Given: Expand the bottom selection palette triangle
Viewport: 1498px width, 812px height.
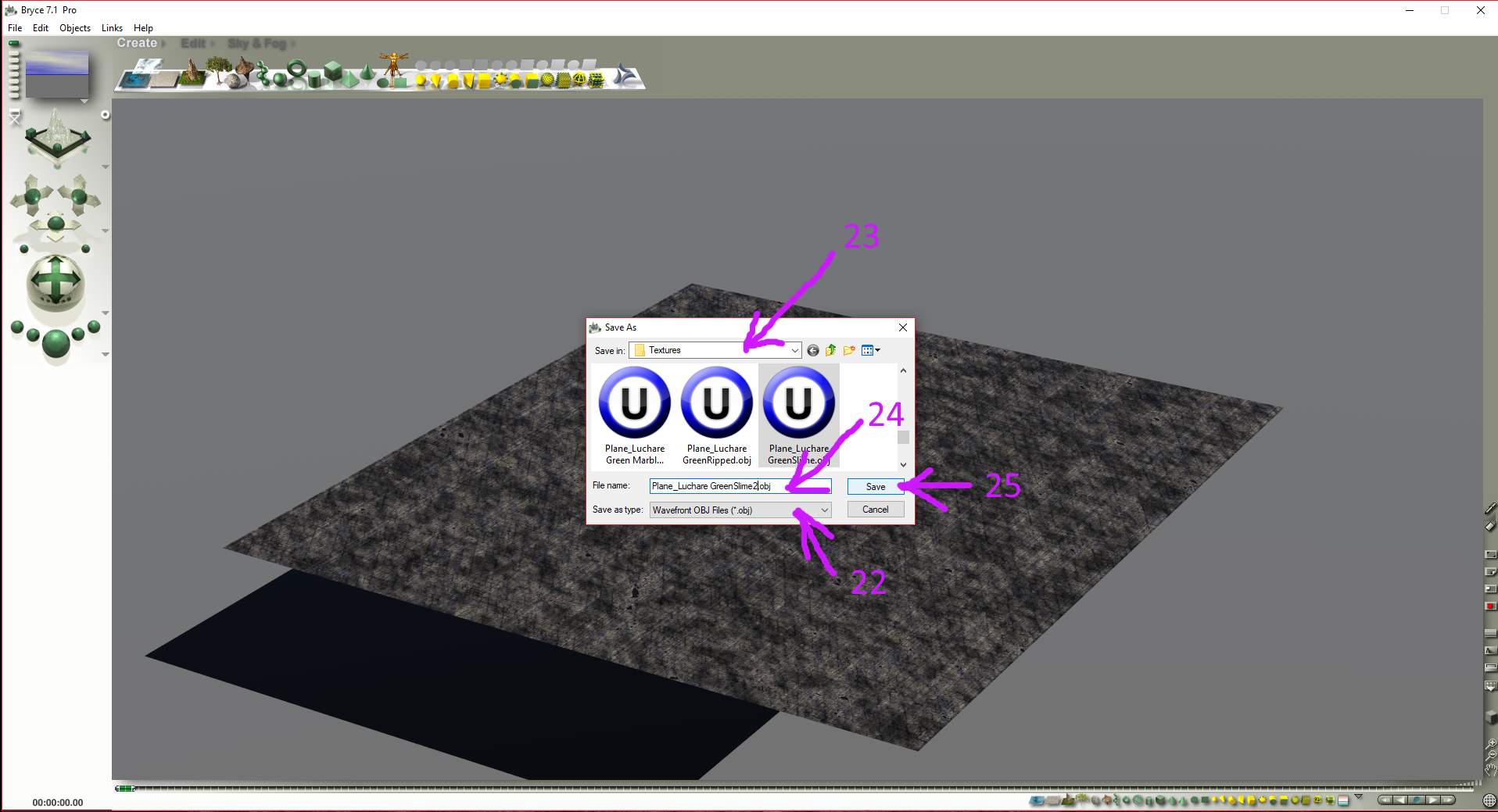Looking at the screenshot, I should (x=1358, y=796).
